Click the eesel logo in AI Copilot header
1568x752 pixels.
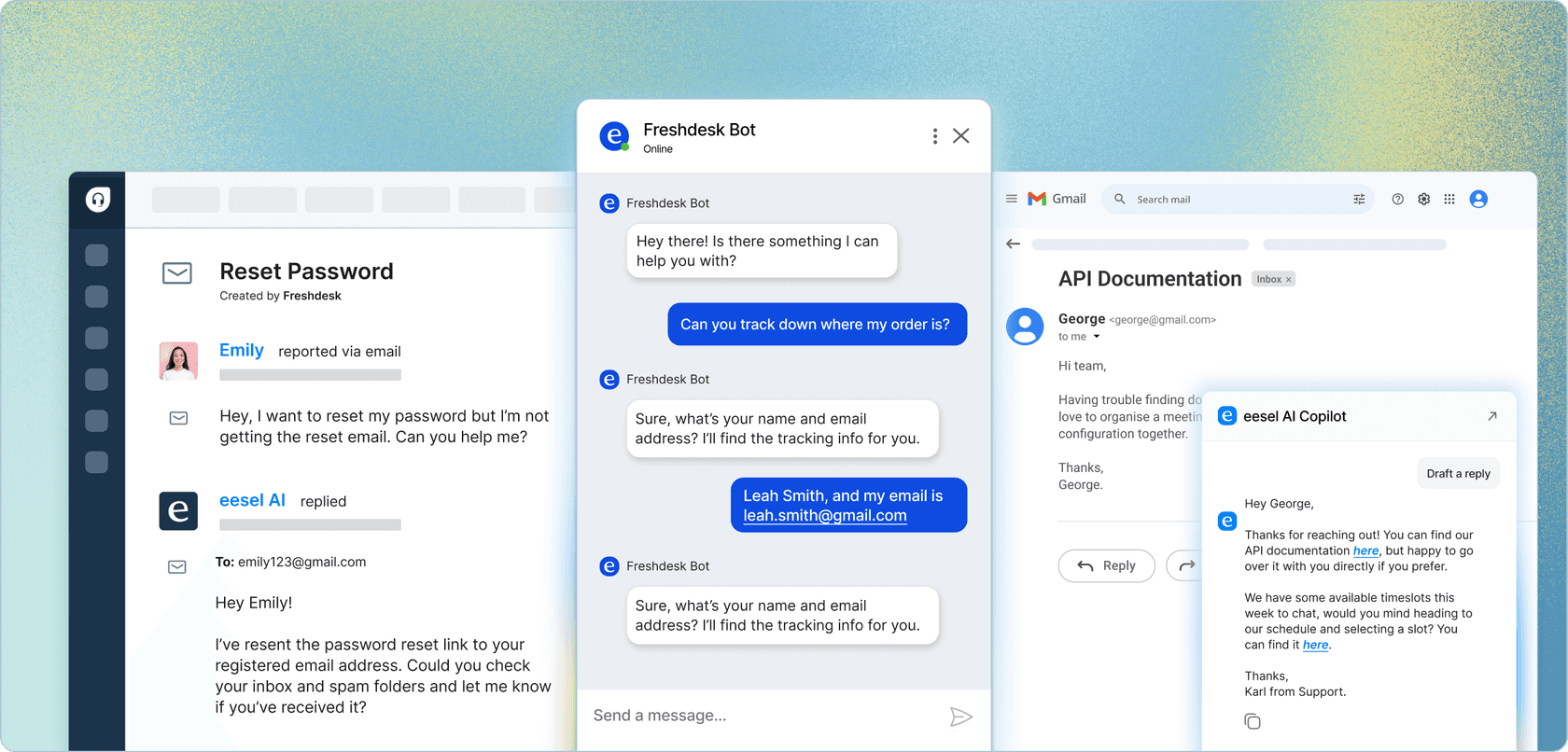(1227, 416)
